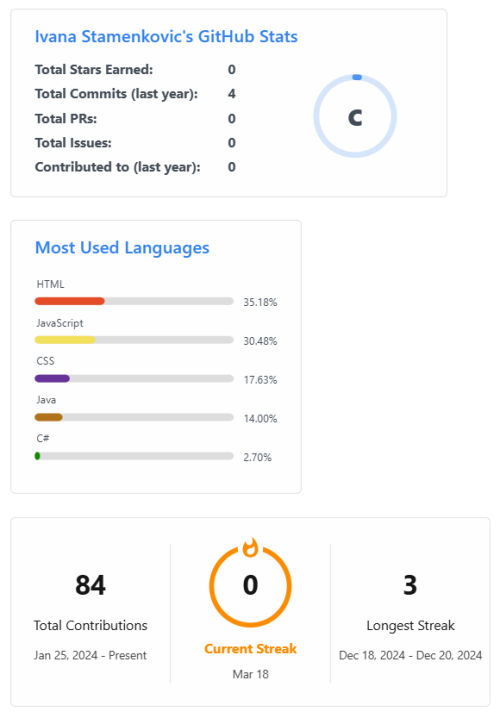Click the Longest Streak value 3

410,585
